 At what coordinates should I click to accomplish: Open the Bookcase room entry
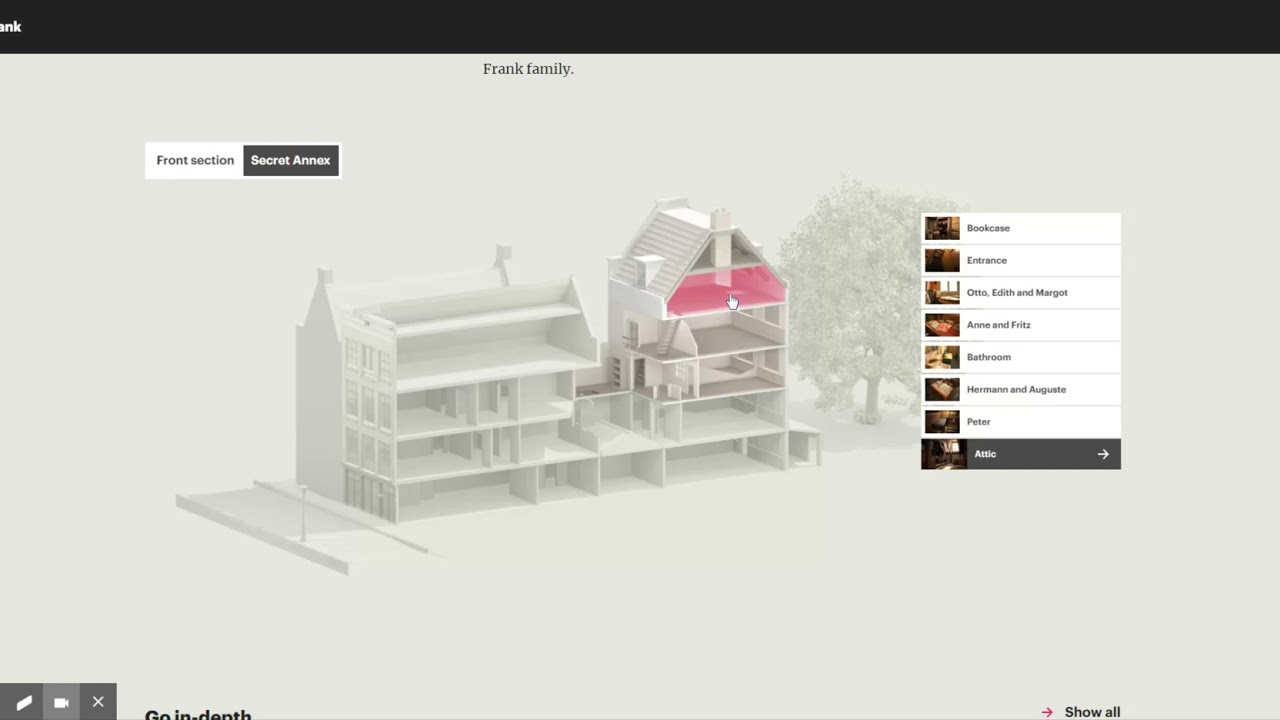[1021, 228]
